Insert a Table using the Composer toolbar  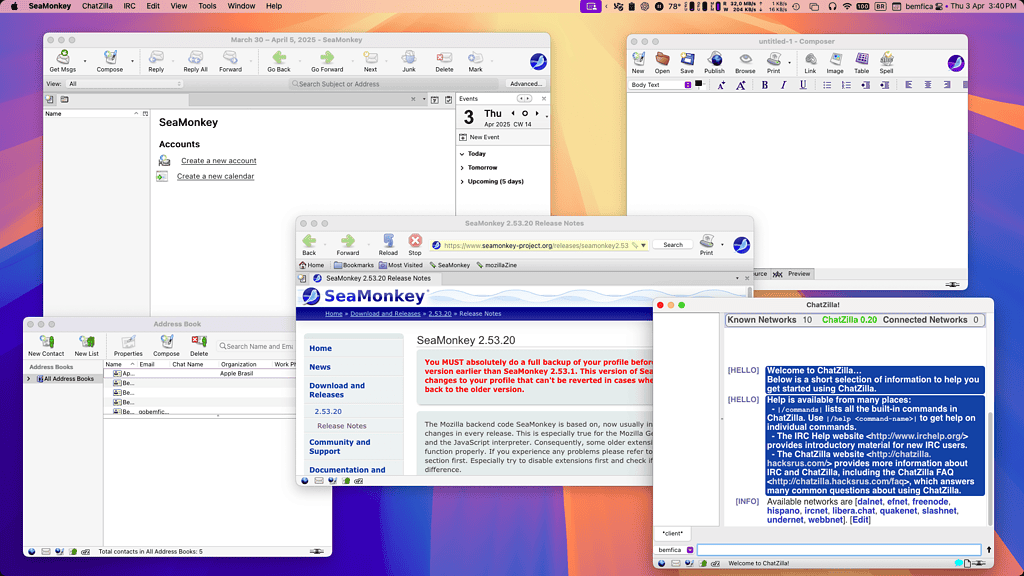[x=861, y=62]
